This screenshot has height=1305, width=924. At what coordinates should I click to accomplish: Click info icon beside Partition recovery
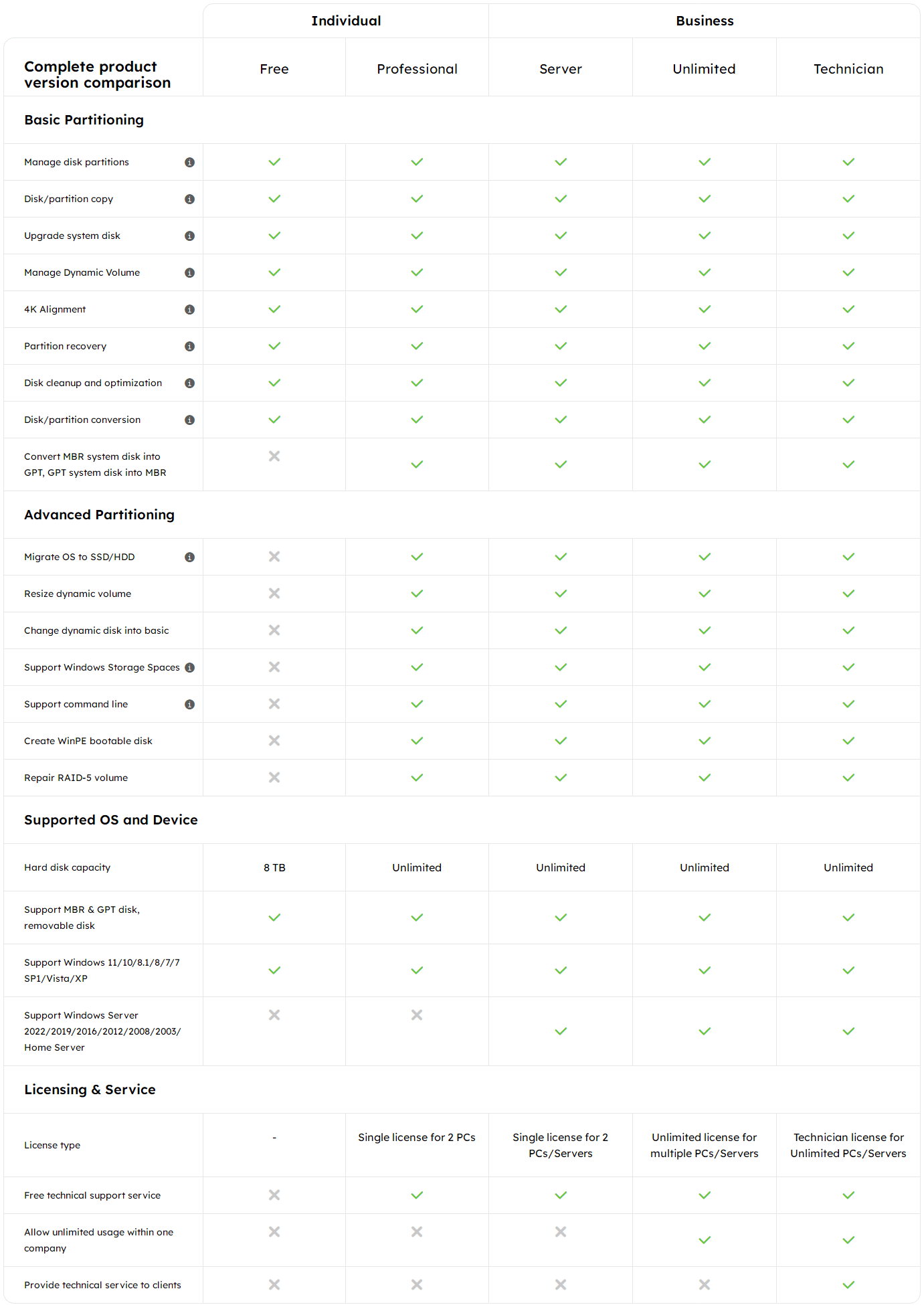189,347
